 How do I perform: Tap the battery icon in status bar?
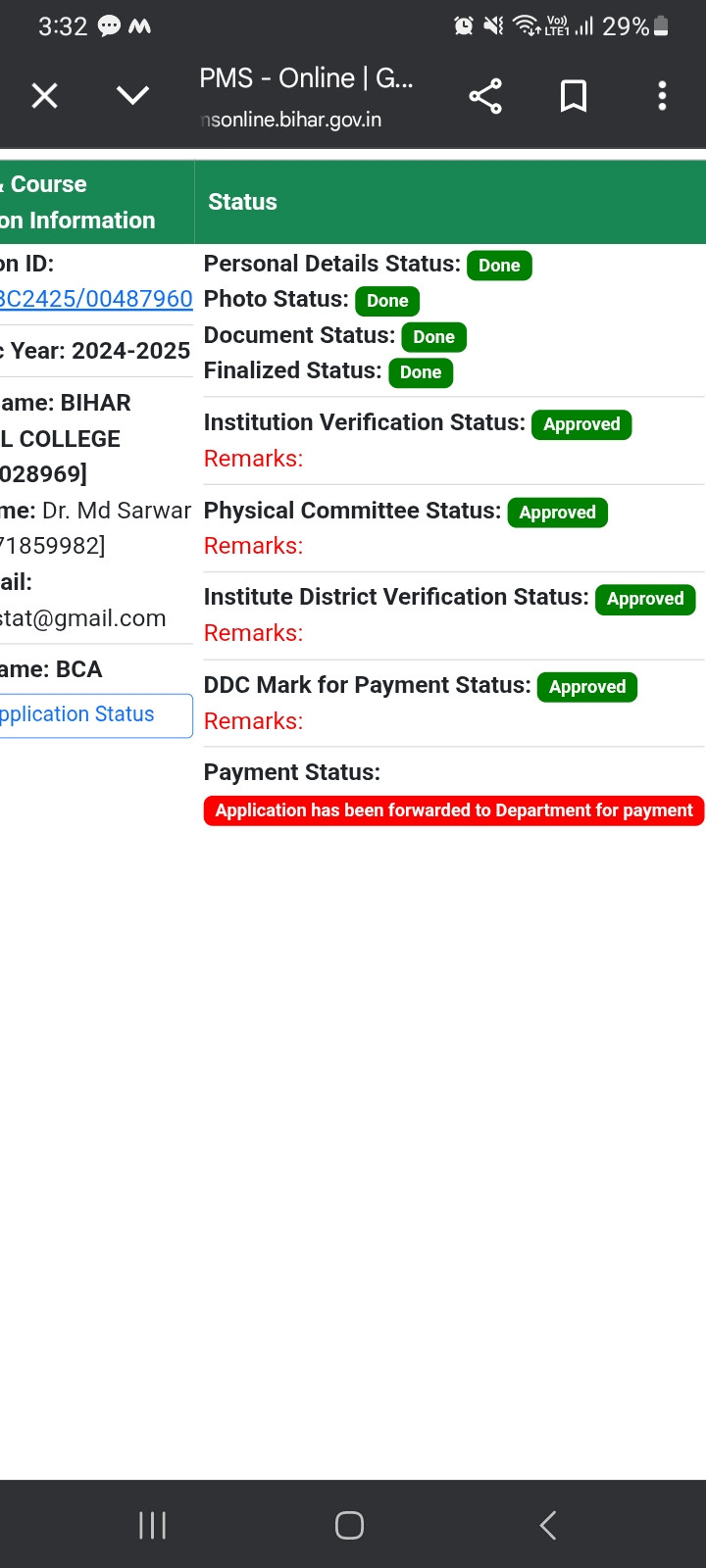(661, 26)
